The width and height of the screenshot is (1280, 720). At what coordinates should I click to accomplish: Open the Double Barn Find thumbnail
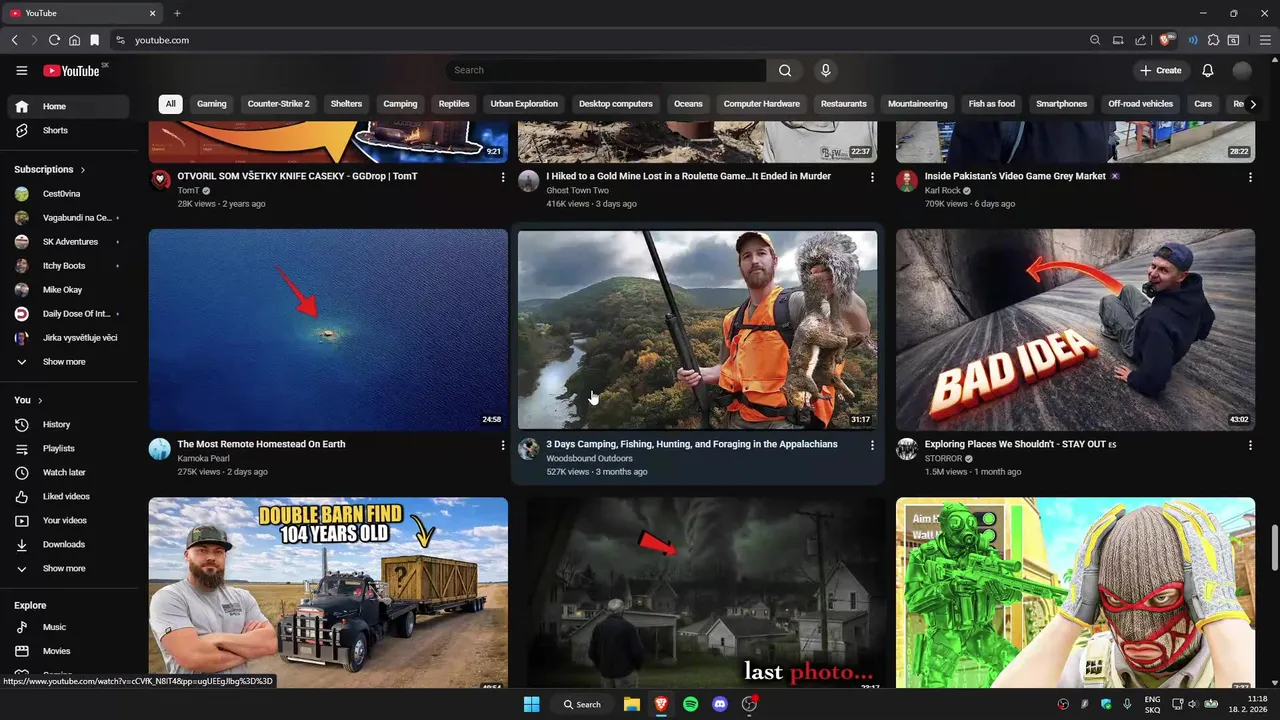tap(328, 593)
